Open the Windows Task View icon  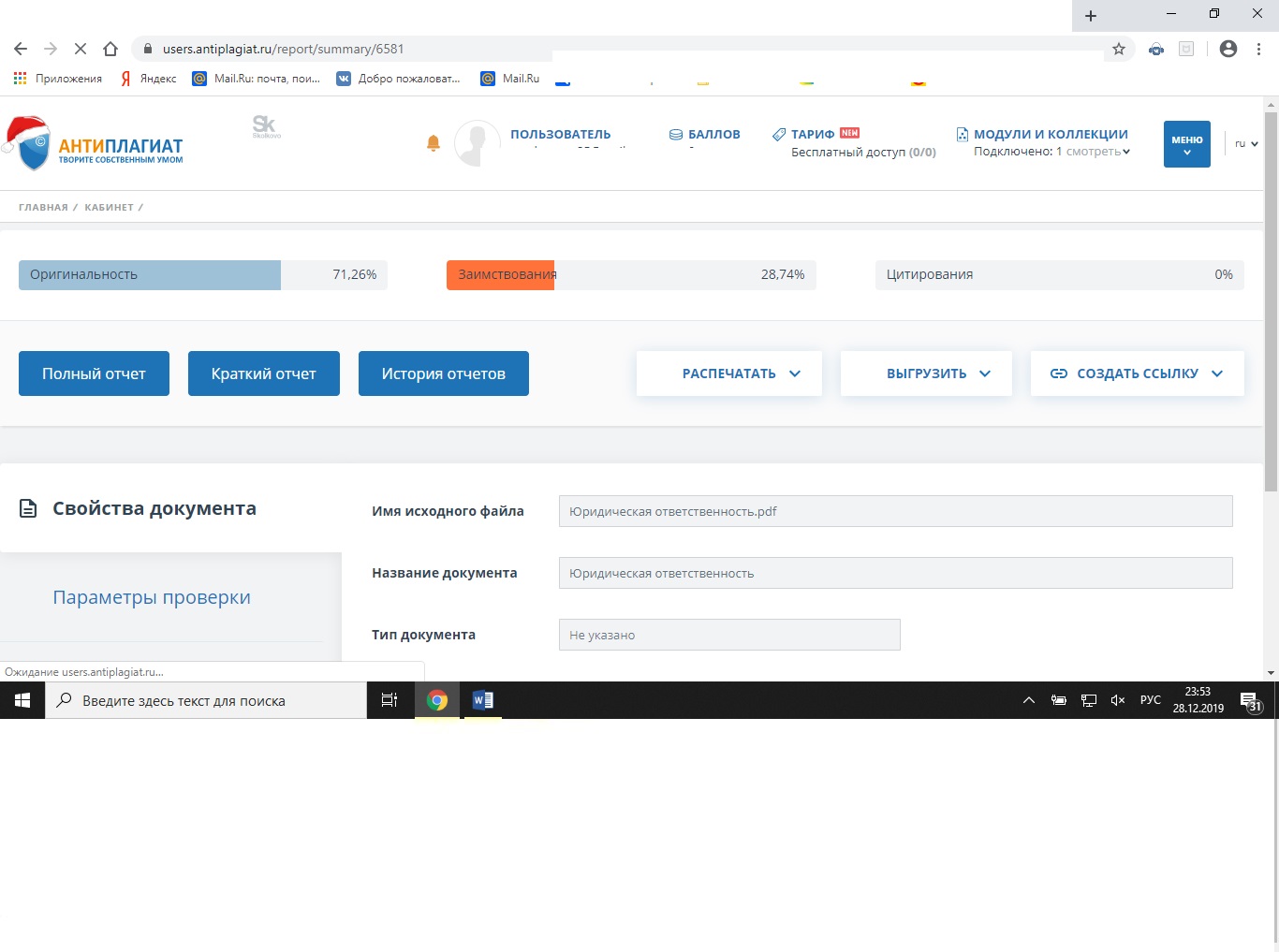390,700
